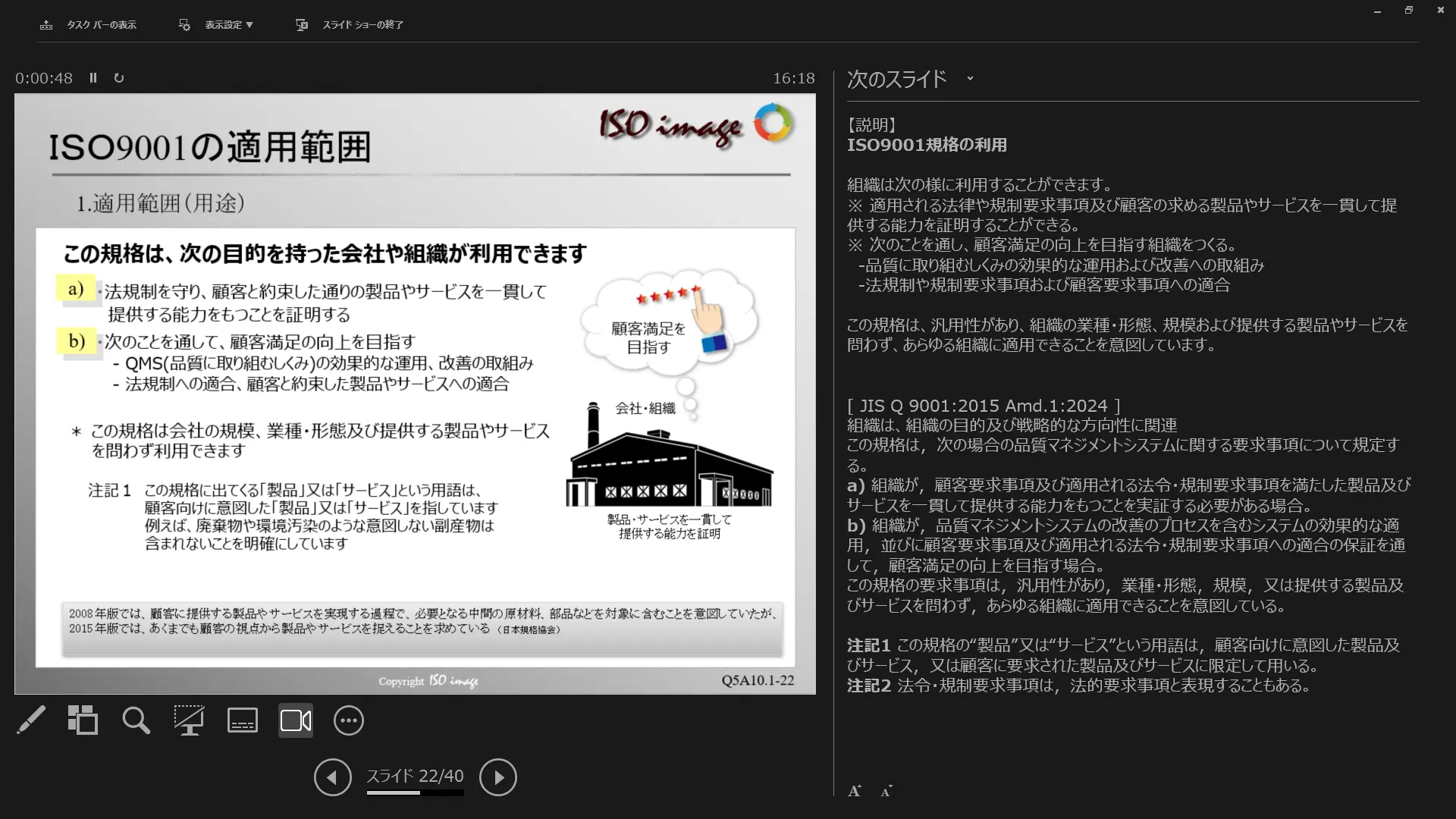Black out the slide show screen
The height and width of the screenshot is (819, 1456).
(x=189, y=720)
